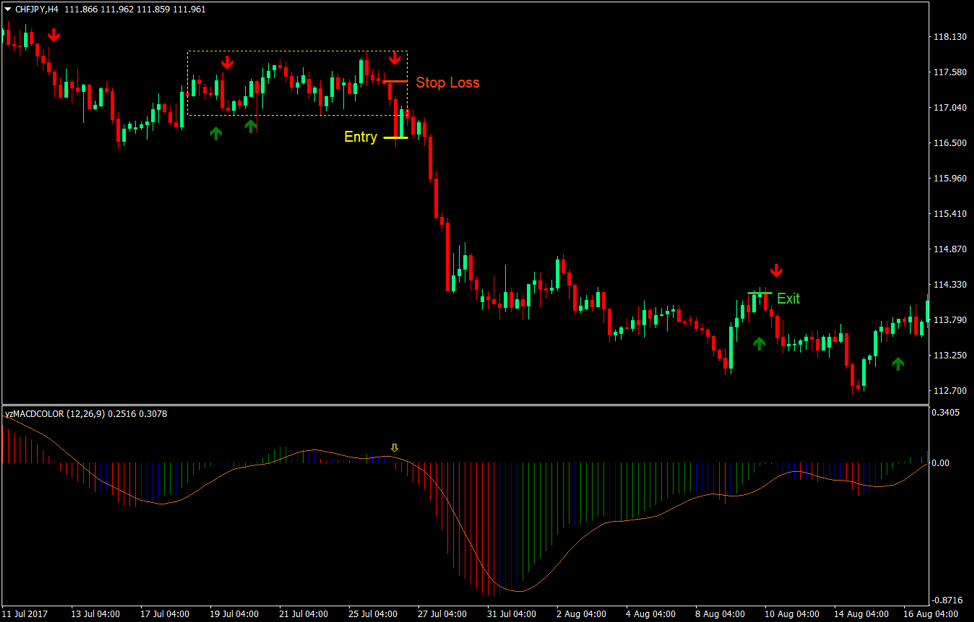Click the green arrow near the 14 Aug candles
974x622 pixels.
tap(898, 365)
